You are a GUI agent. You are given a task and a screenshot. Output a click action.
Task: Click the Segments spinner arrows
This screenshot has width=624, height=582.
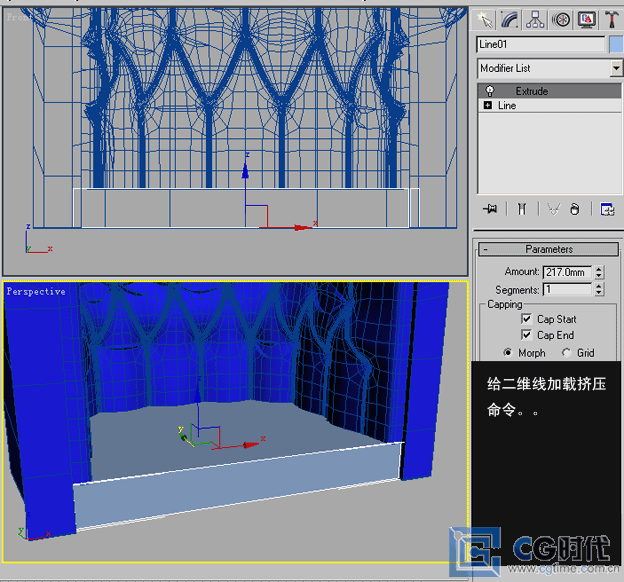[599, 289]
